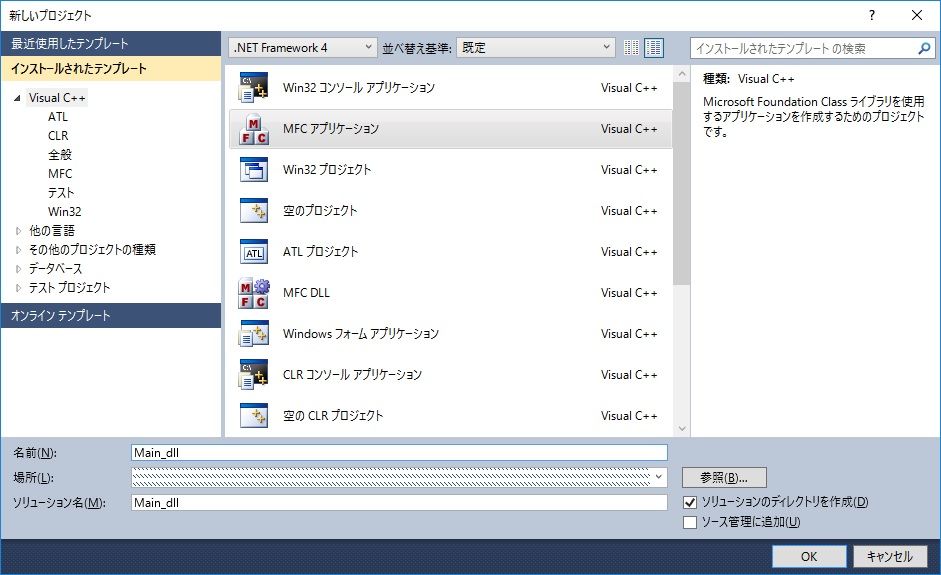
Task: Enable ソース管理に追加 checkbox
Action: 690,522
